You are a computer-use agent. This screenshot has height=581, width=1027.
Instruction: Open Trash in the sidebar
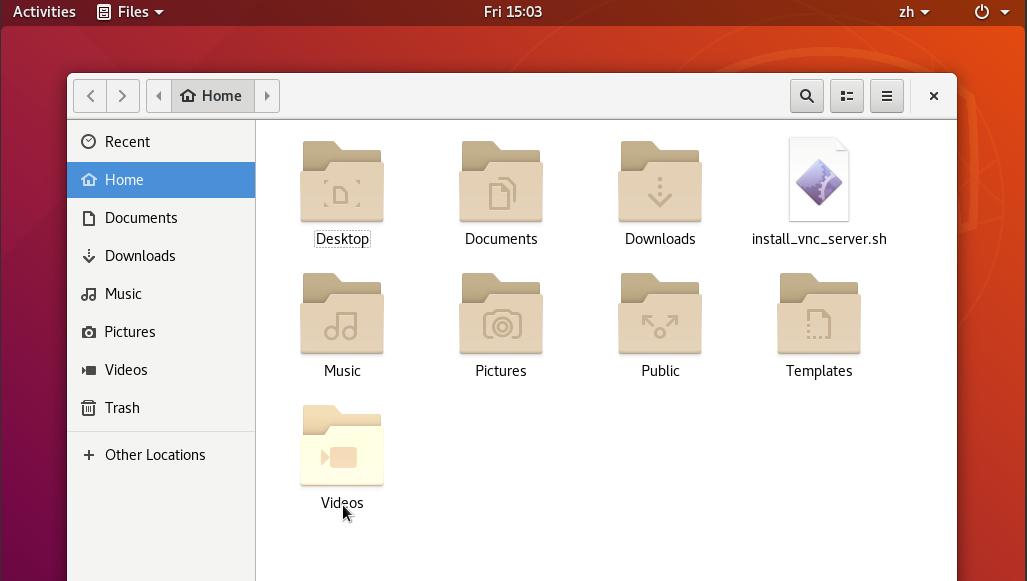pyautogui.click(x=122, y=408)
